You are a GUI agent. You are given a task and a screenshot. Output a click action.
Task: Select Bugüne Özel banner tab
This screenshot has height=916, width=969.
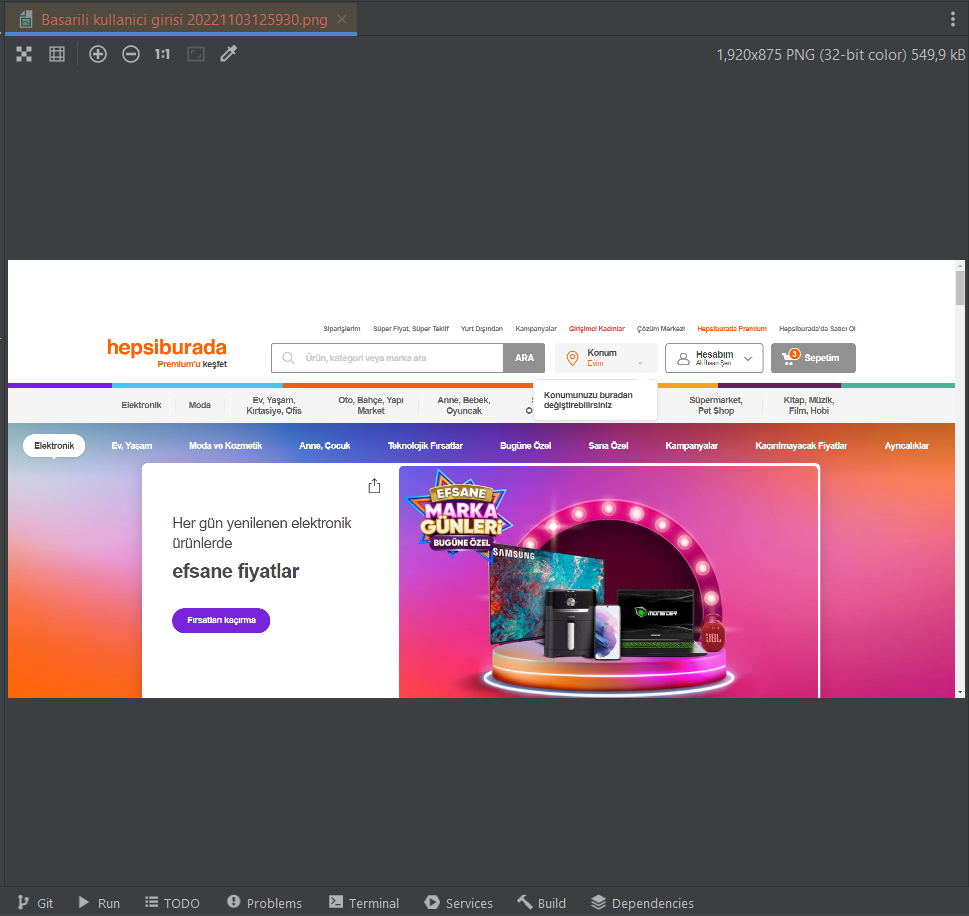[525, 446]
